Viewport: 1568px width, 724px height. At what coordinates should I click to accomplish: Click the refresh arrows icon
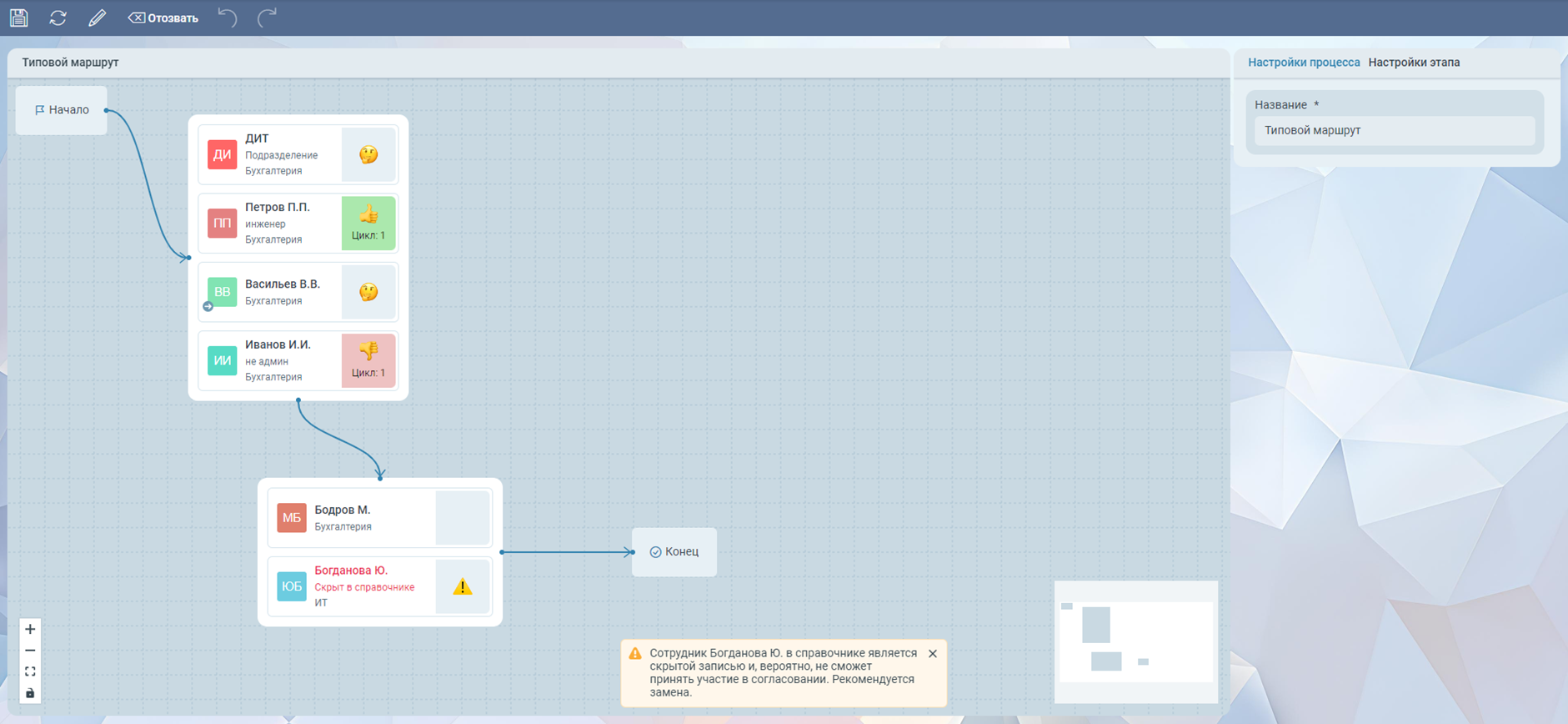pos(58,18)
